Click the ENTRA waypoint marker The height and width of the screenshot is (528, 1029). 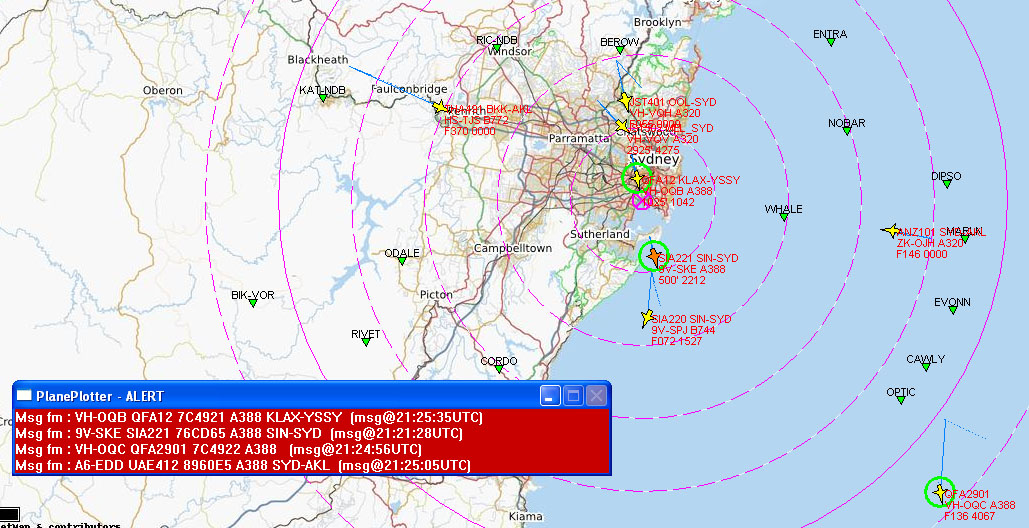pos(831,42)
